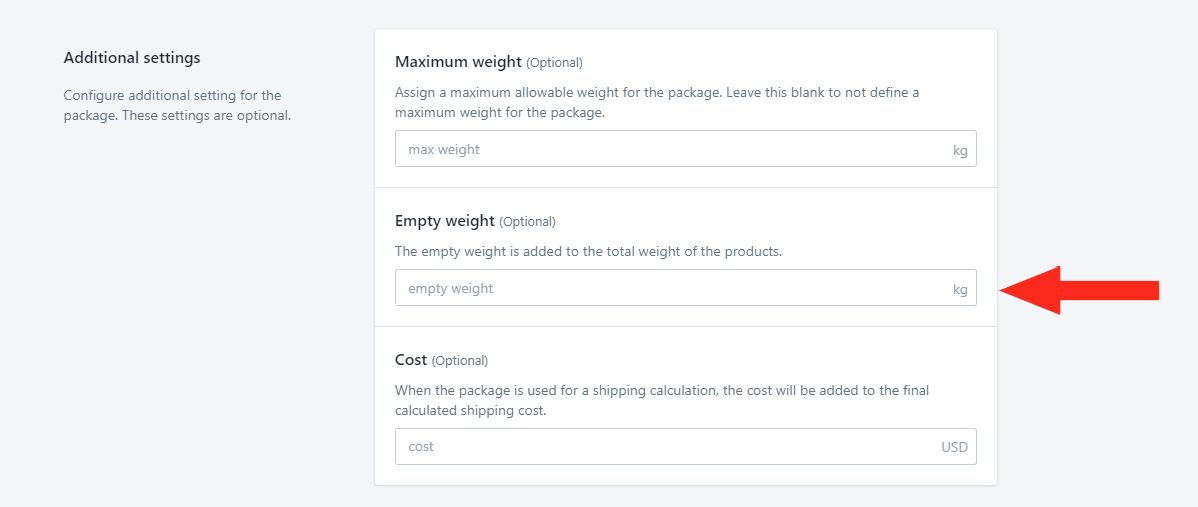Click the (Optional) label beside Cost
Image resolution: width=1198 pixels, height=507 pixels.
pos(460,360)
